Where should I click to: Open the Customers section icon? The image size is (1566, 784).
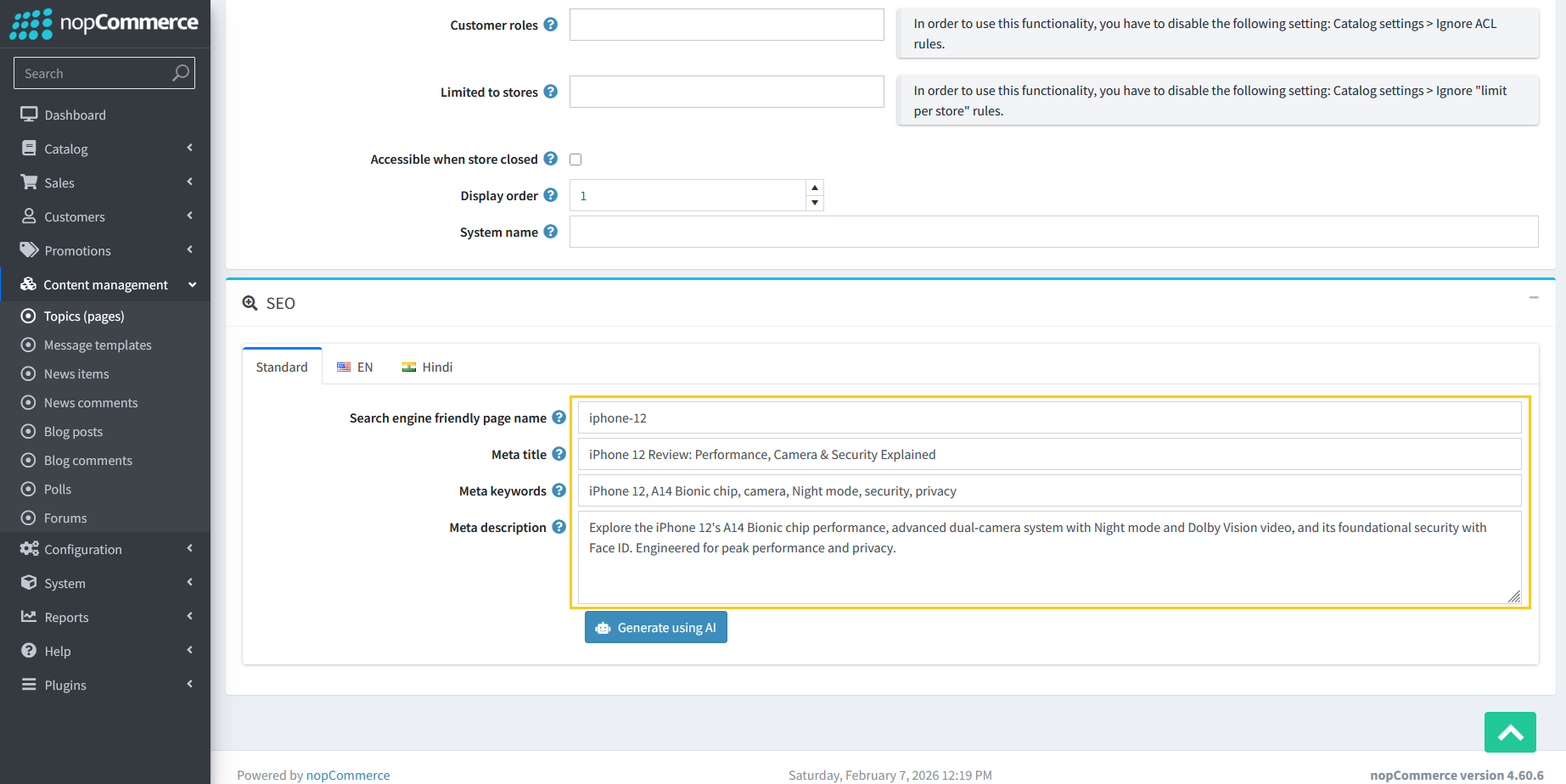[x=30, y=216]
